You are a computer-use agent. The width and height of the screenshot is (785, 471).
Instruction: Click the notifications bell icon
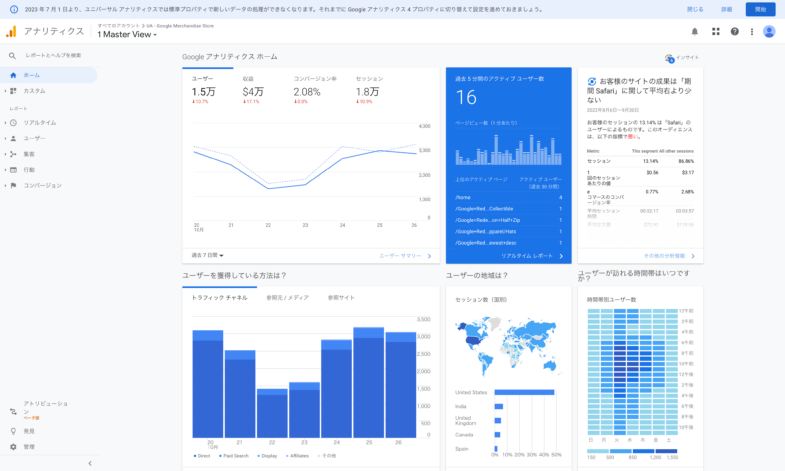point(695,31)
